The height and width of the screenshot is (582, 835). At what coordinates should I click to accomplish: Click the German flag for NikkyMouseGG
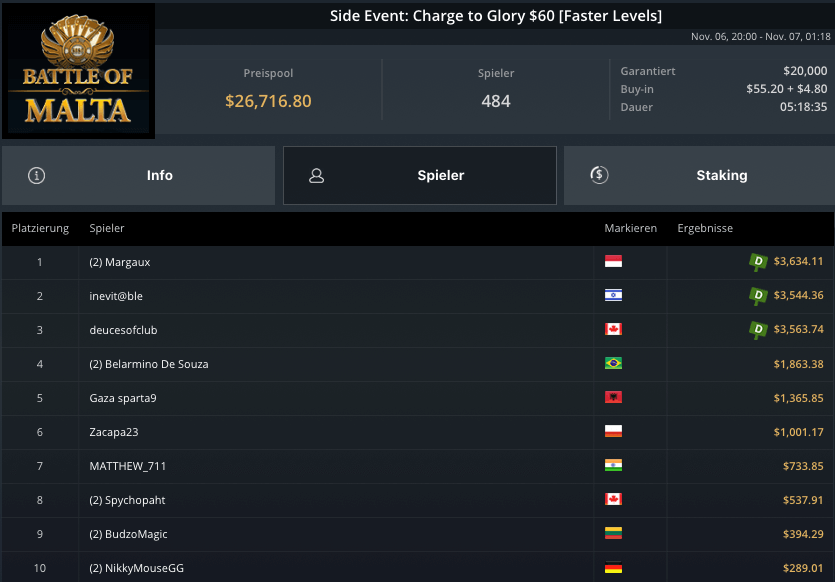613,568
